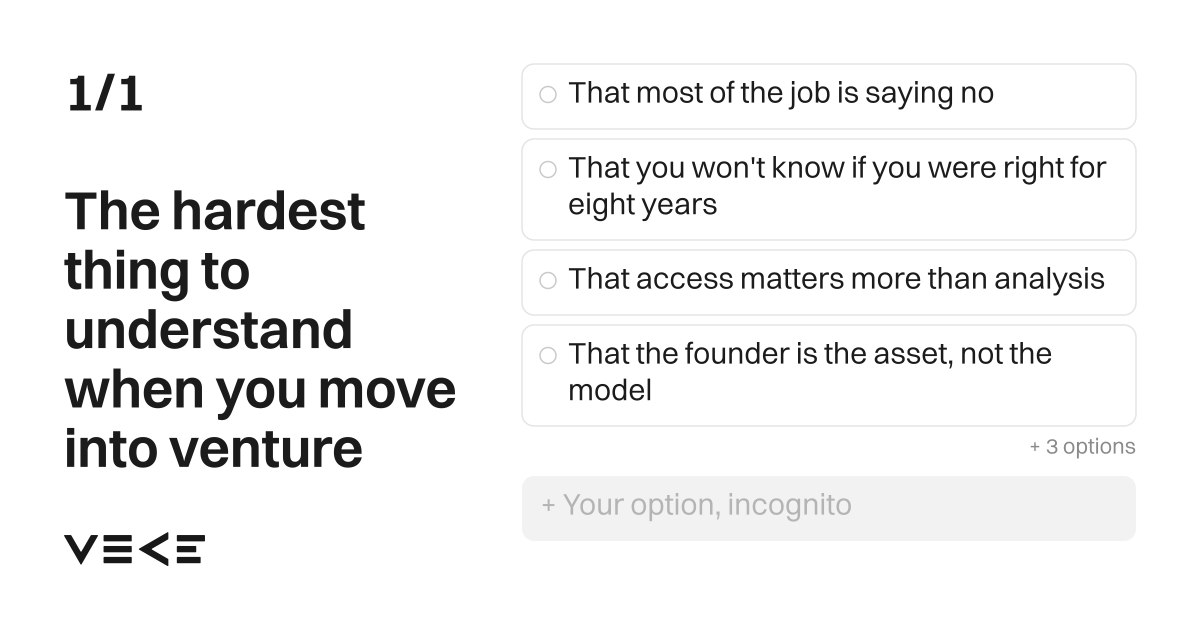Click the plus sign in the custom option field
1200x630 pixels.
click(549, 505)
